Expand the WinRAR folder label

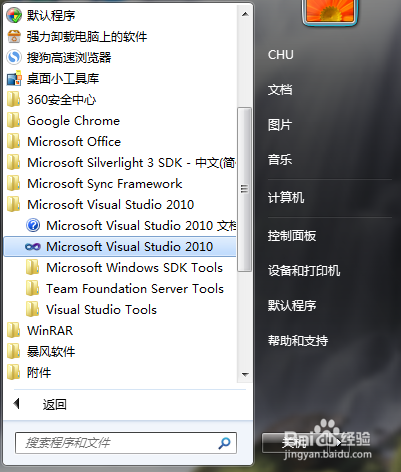point(50,330)
